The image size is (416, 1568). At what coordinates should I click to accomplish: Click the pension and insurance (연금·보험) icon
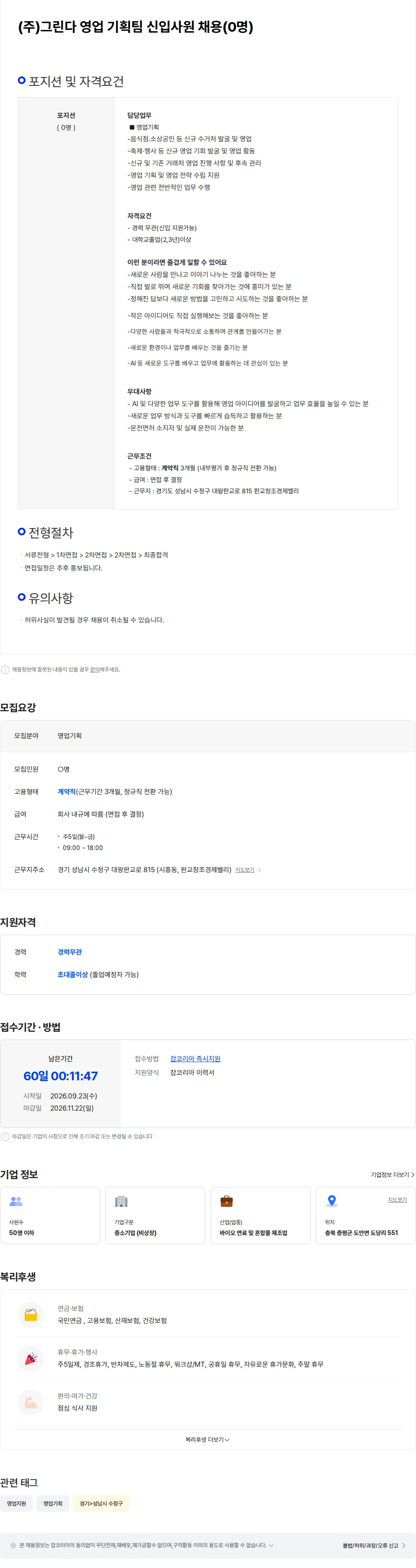31,1314
